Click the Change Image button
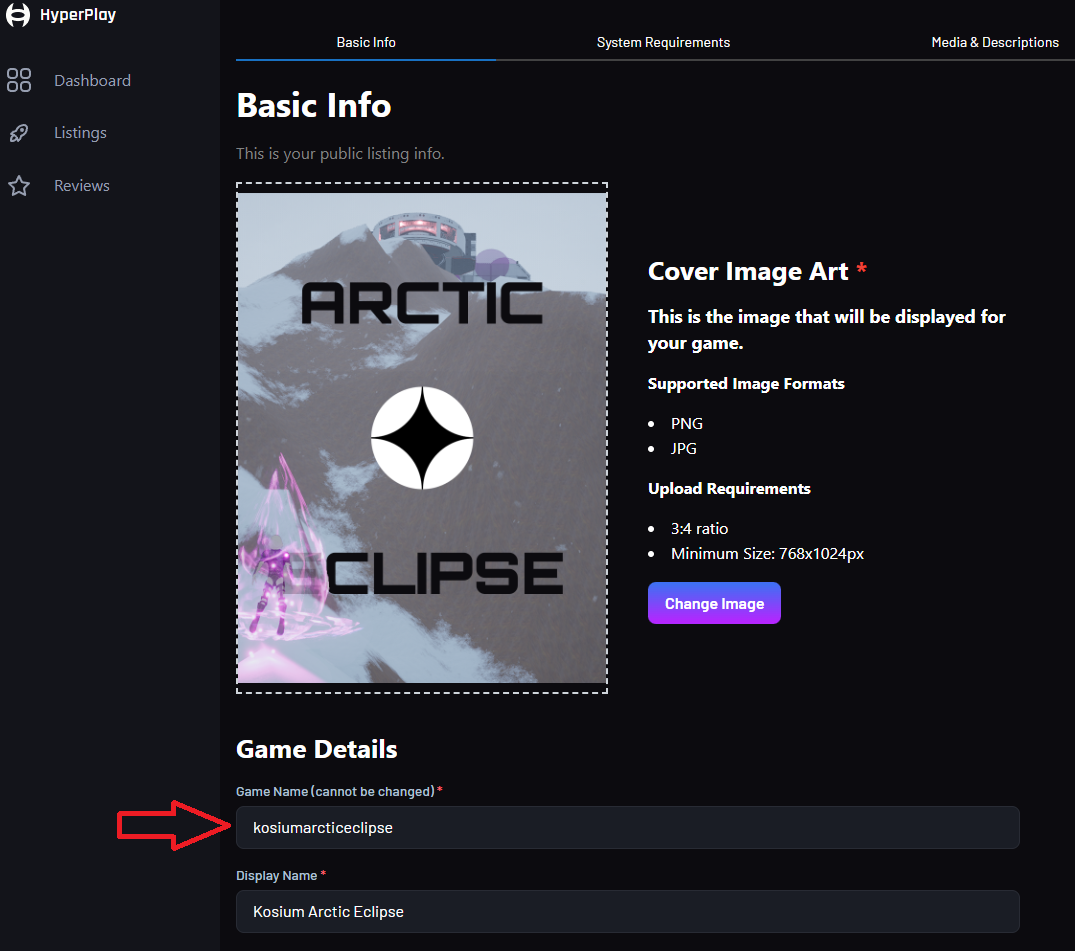 [x=714, y=603]
